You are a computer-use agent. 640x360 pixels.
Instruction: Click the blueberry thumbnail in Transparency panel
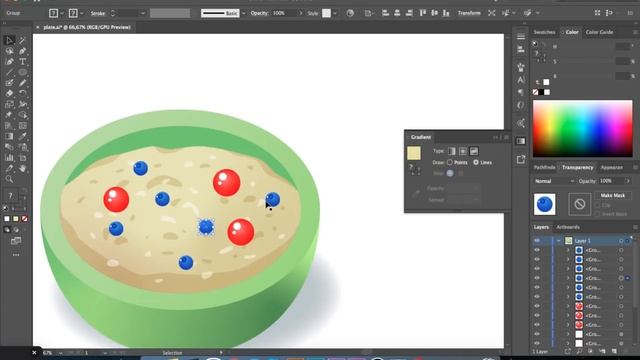pyautogui.click(x=544, y=204)
